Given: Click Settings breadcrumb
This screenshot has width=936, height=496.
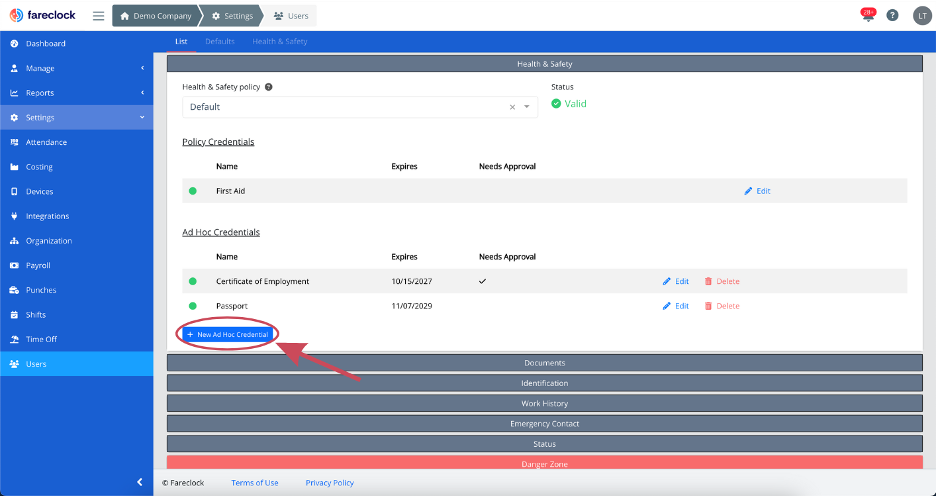Looking at the screenshot, I should tap(232, 16).
